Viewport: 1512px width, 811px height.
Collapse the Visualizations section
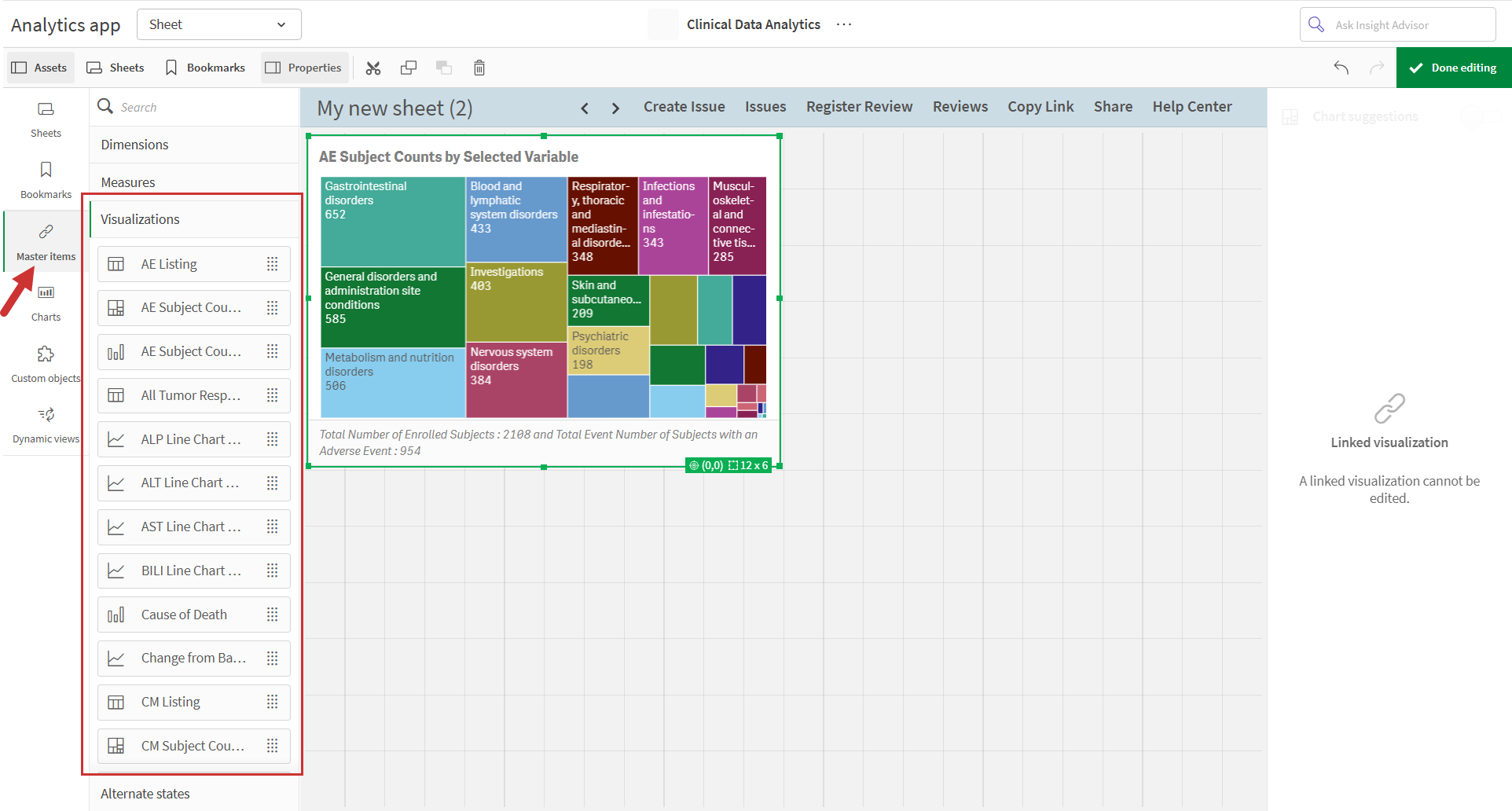coord(194,219)
